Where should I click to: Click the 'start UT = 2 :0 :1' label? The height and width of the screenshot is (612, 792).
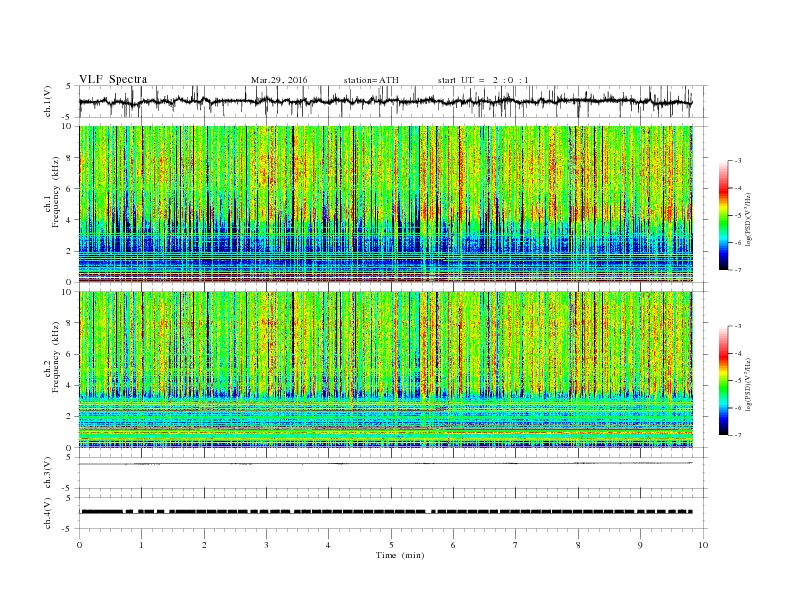tap(483, 80)
